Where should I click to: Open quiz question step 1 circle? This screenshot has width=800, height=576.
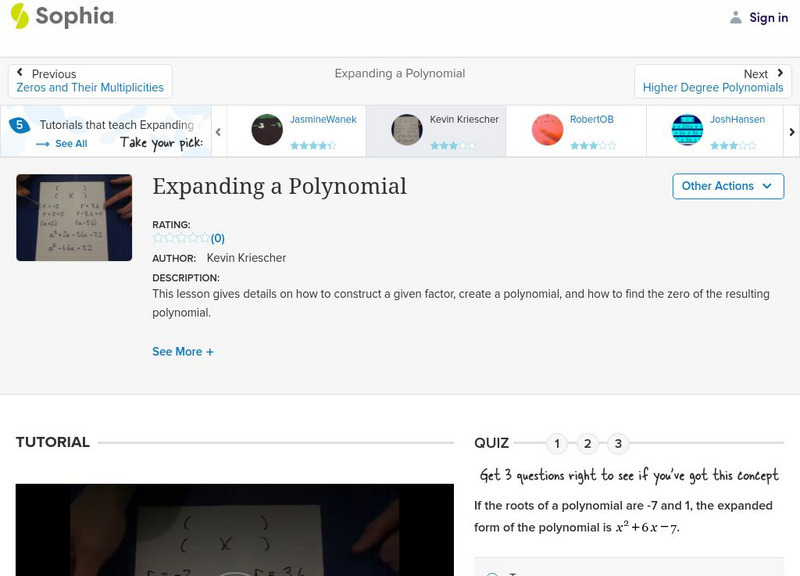[x=556, y=442]
